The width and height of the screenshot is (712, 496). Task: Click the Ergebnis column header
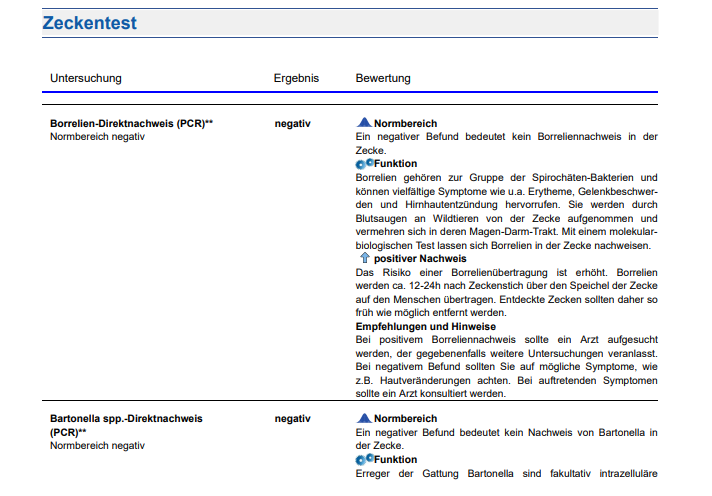(x=296, y=78)
